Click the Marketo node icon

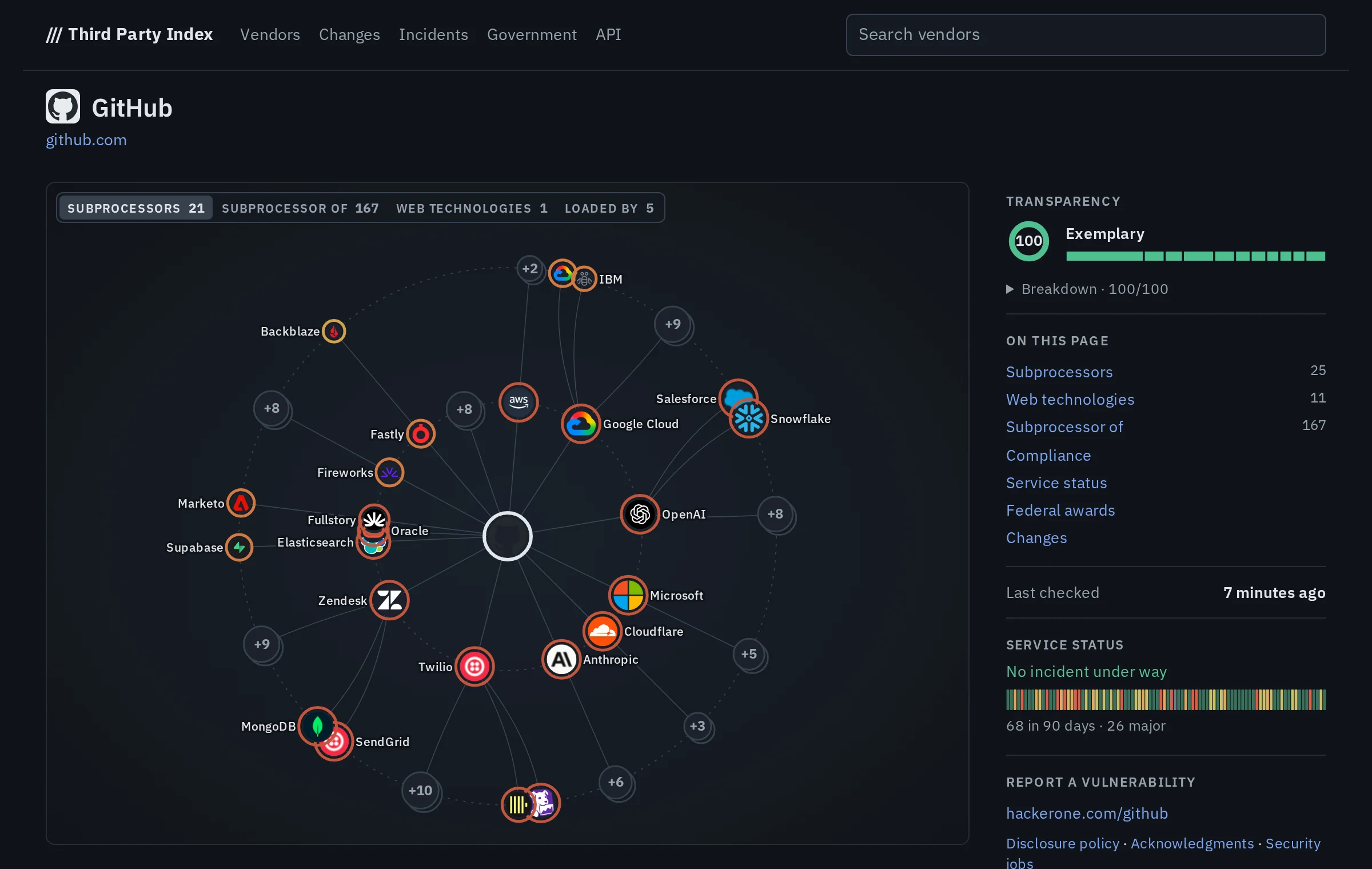(x=241, y=503)
